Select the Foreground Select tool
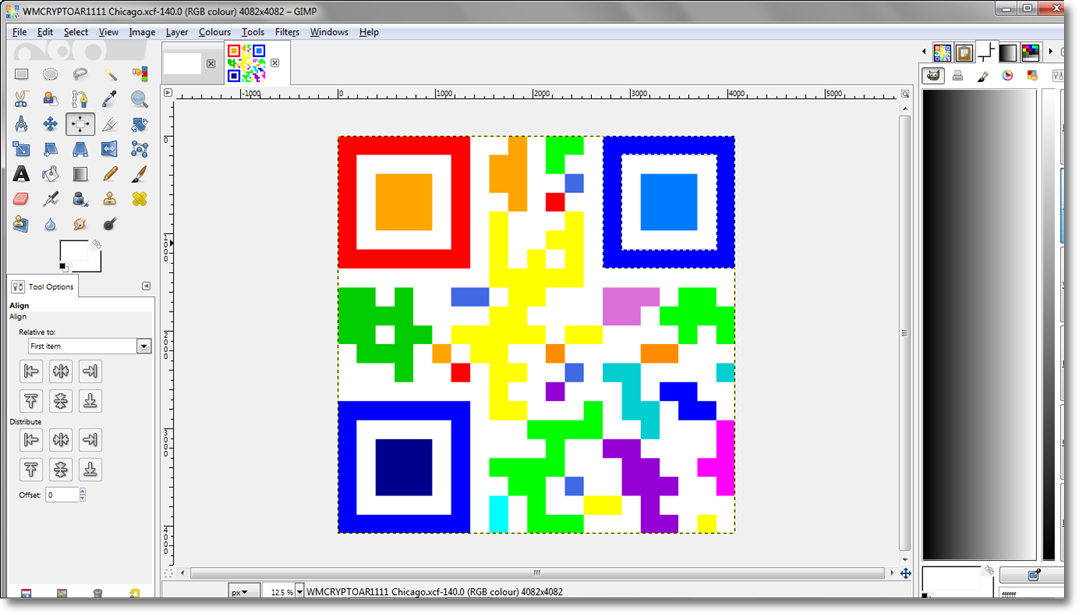This screenshot has height=615, width=1080. [x=50, y=99]
